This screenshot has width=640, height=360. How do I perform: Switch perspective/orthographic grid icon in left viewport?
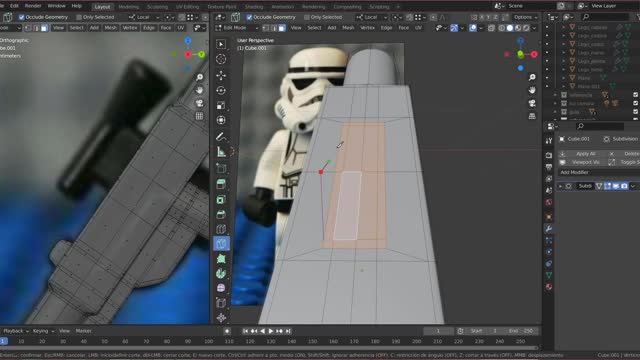199,116
